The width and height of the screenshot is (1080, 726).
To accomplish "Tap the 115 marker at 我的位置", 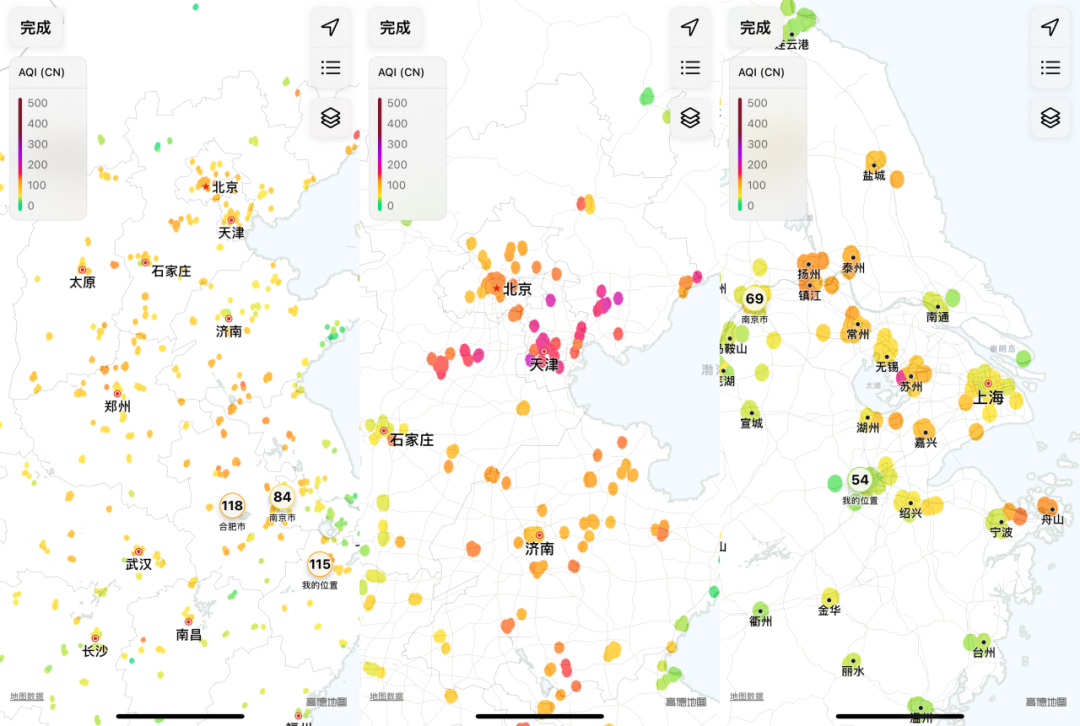I will point(319,565).
